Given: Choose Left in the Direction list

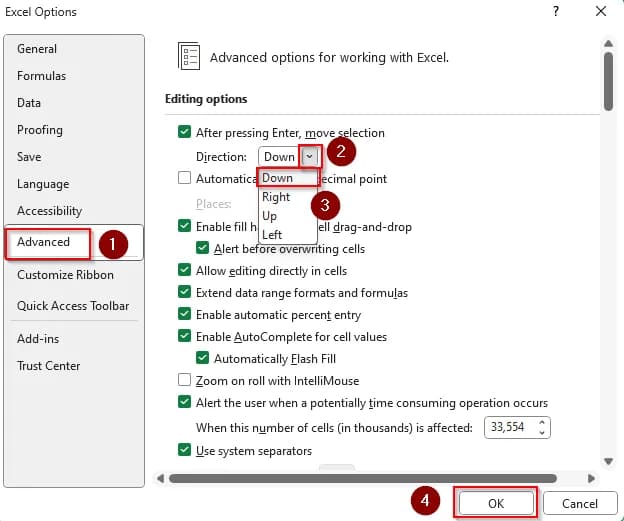Looking at the screenshot, I should [x=288, y=235].
